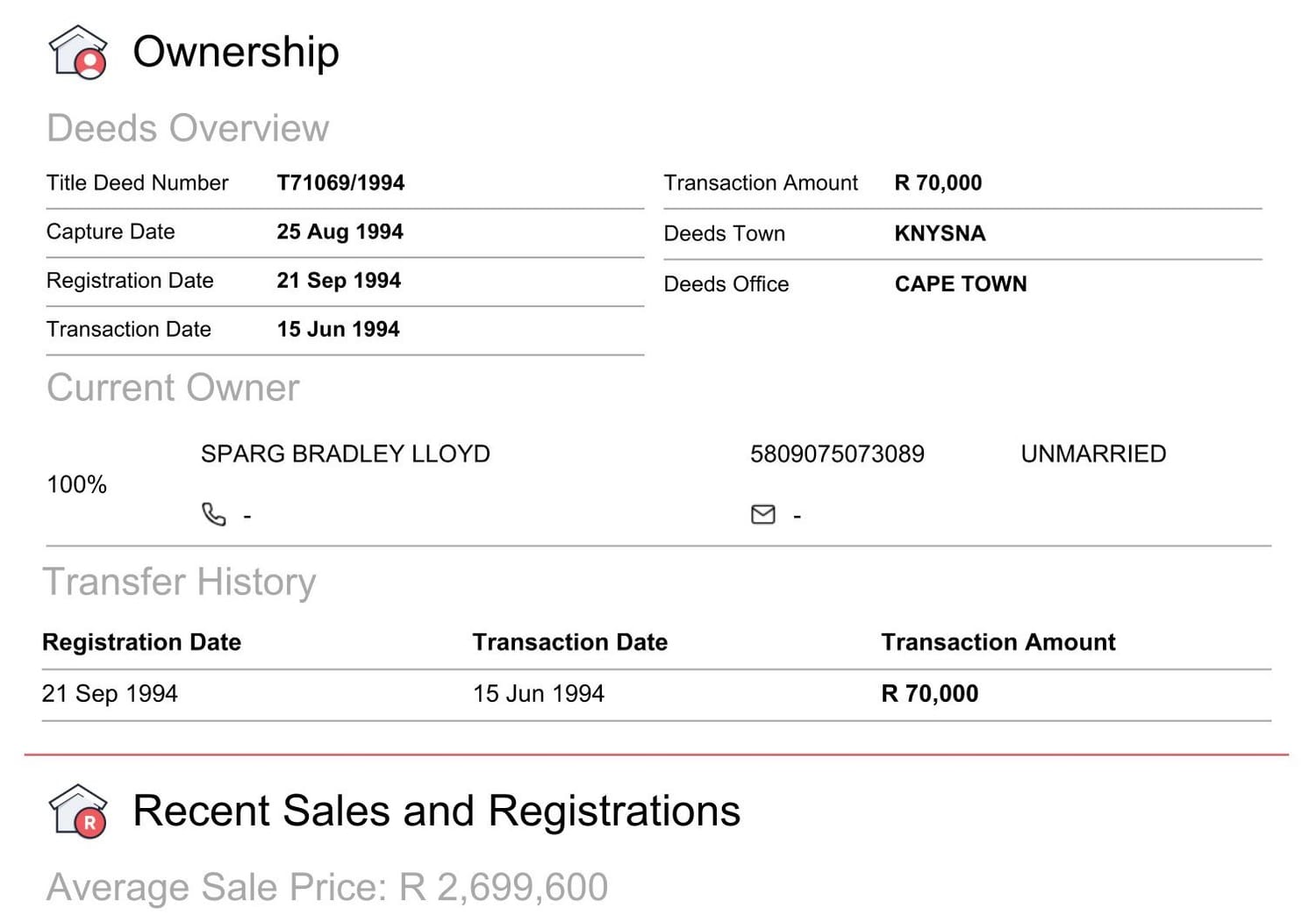
Task: Click Deeds Town value KNYSNA
Action: [x=940, y=233]
